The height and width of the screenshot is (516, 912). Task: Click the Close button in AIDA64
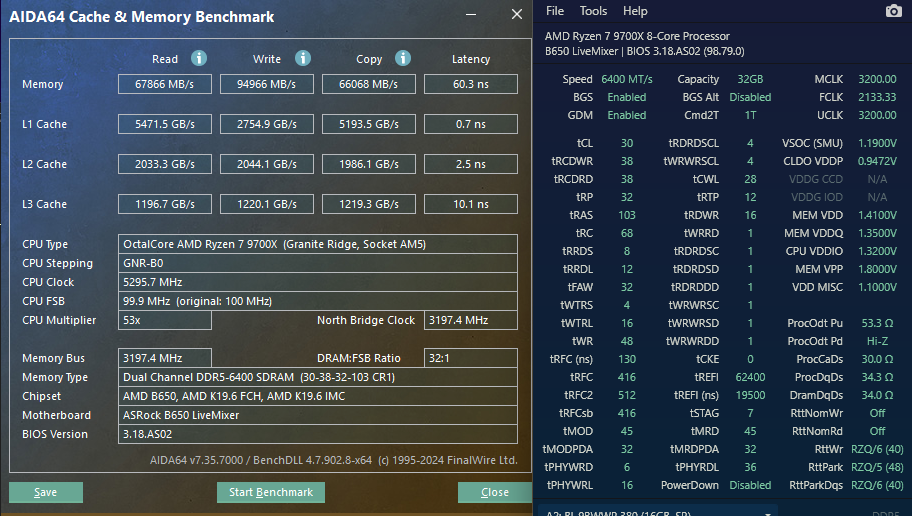click(494, 492)
